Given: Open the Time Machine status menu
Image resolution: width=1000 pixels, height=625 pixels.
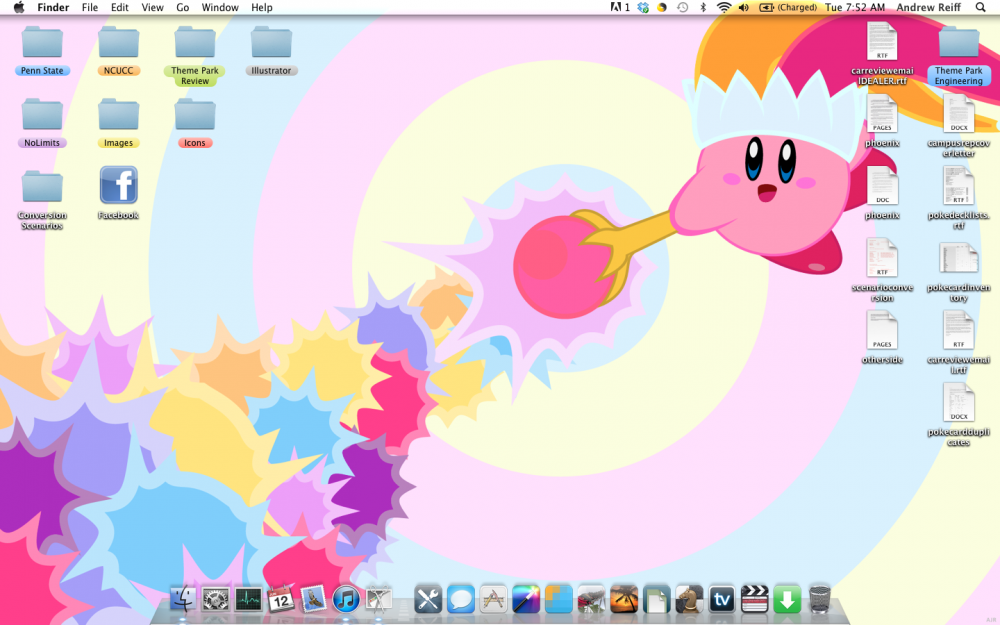Looking at the screenshot, I should (x=681, y=7).
